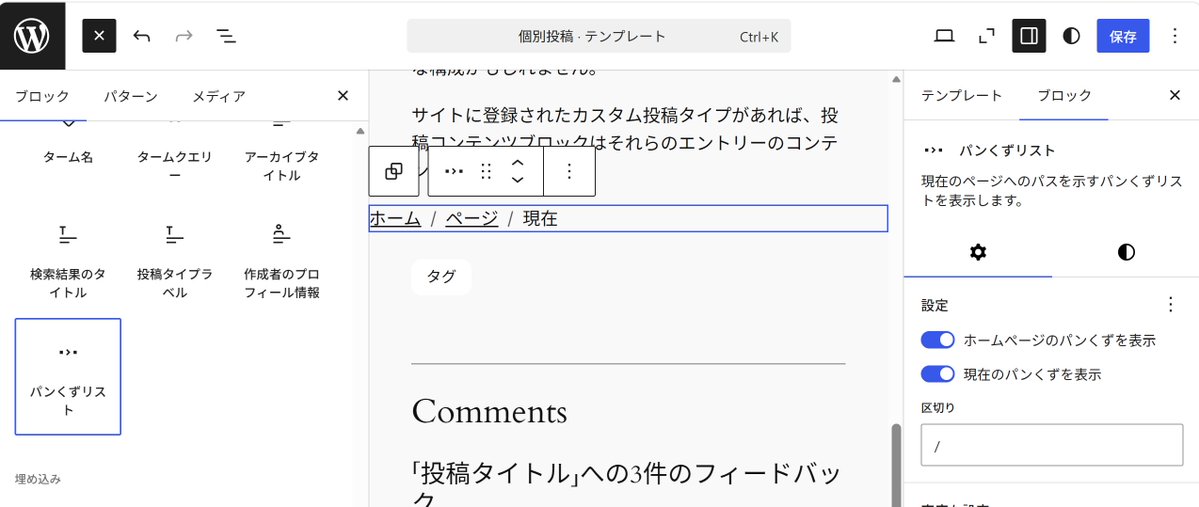This screenshot has width=1199, height=507.
Task: Open the Styles half-circle icon in header
Action: click(1071, 36)
